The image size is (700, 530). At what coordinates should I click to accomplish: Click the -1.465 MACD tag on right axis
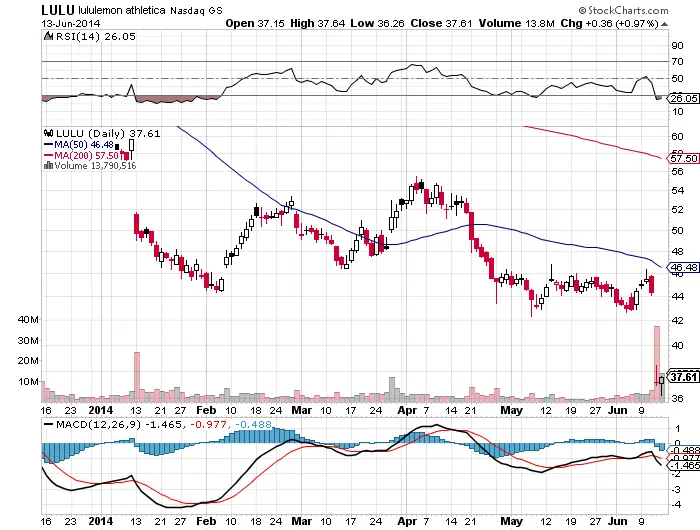(685, 466)
